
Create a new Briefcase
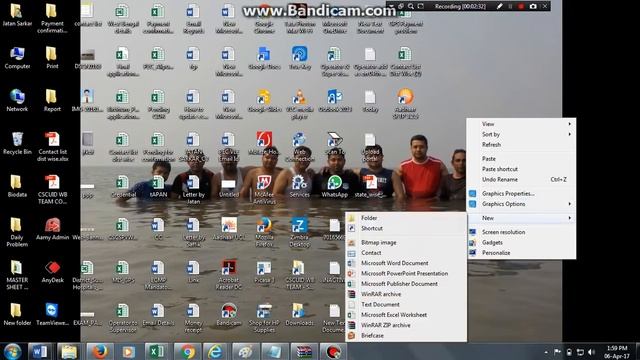pos(406,336)
